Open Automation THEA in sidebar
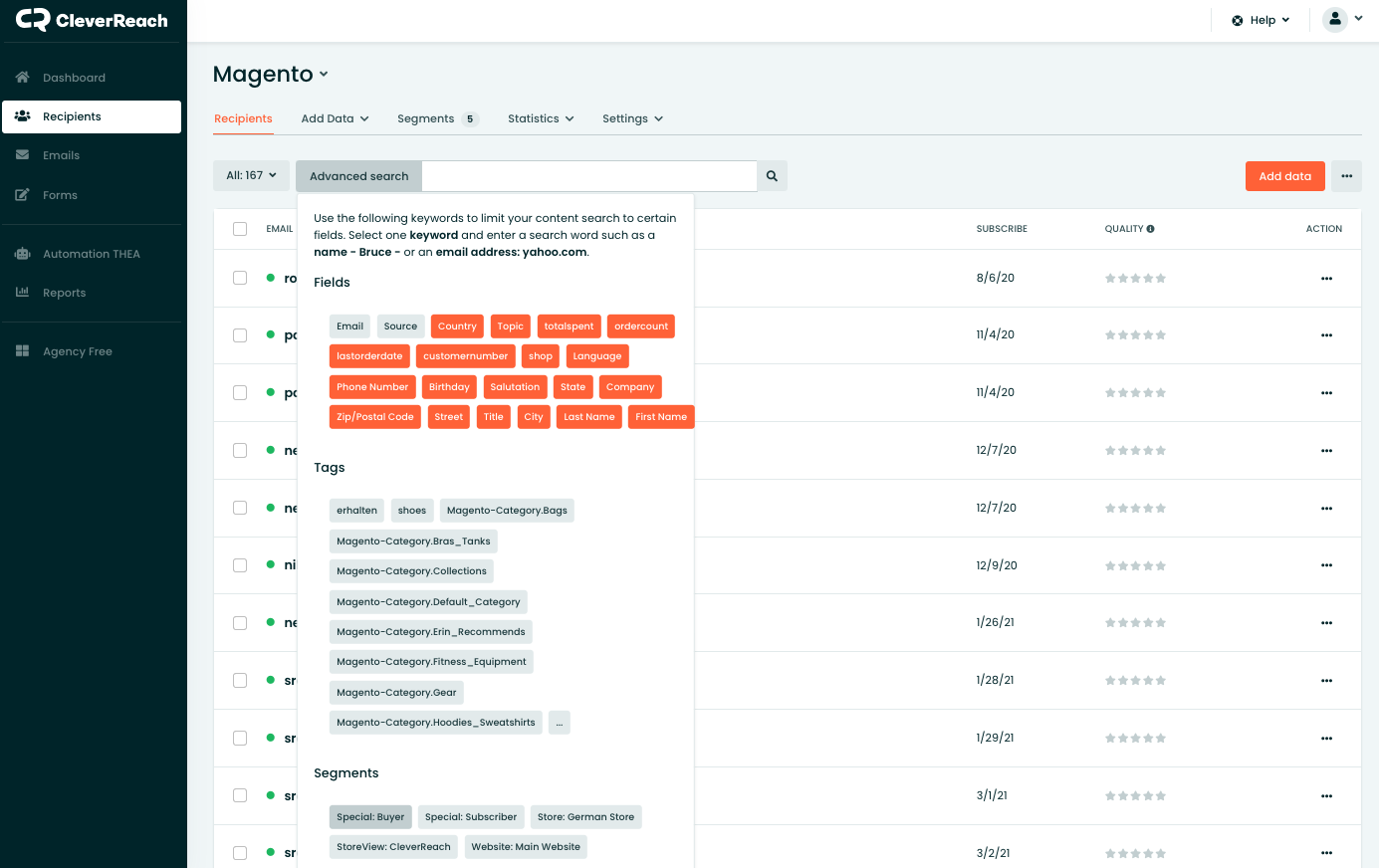 click(92, 254)
